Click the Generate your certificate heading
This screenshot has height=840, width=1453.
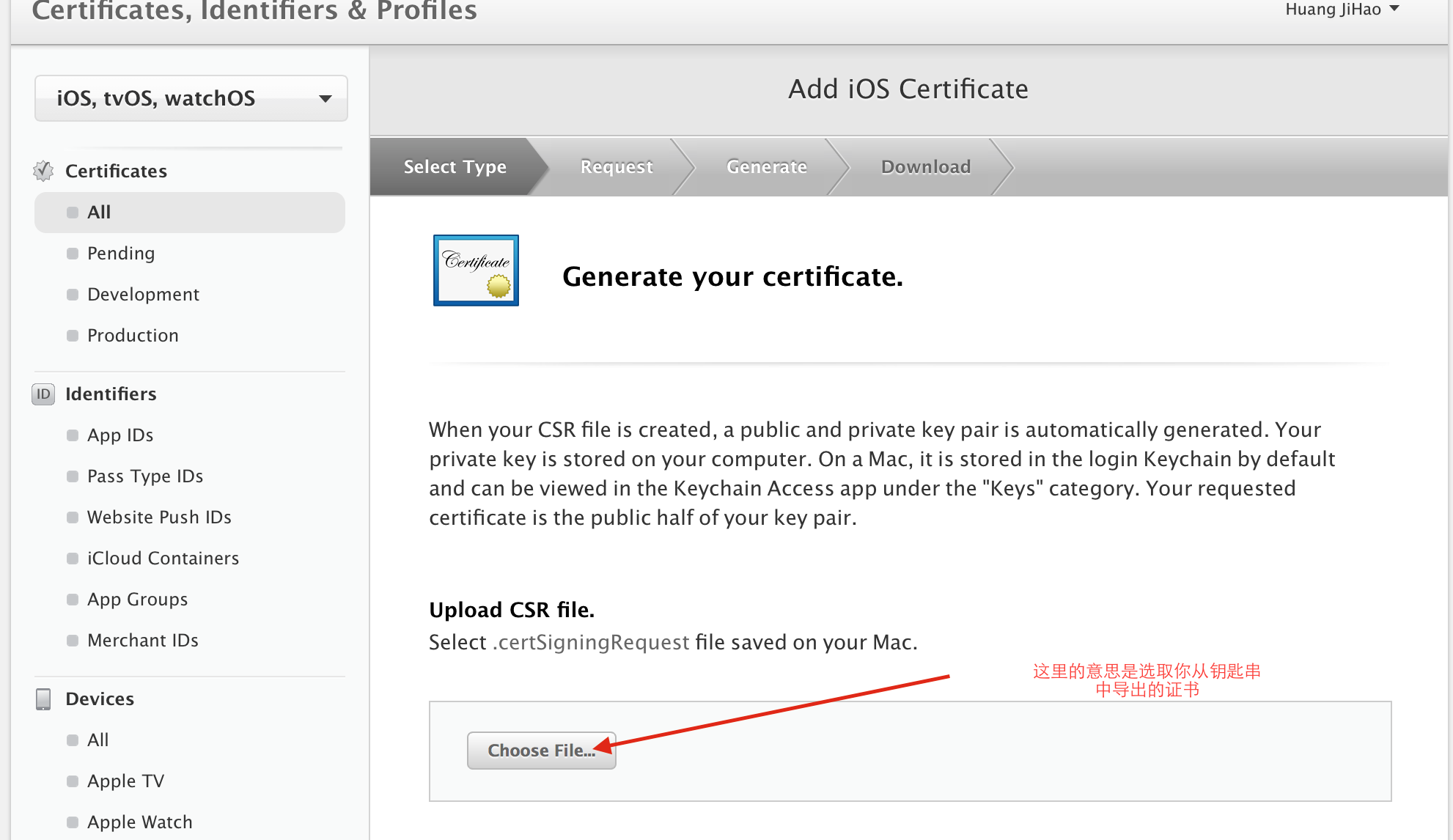pos(732,277)
